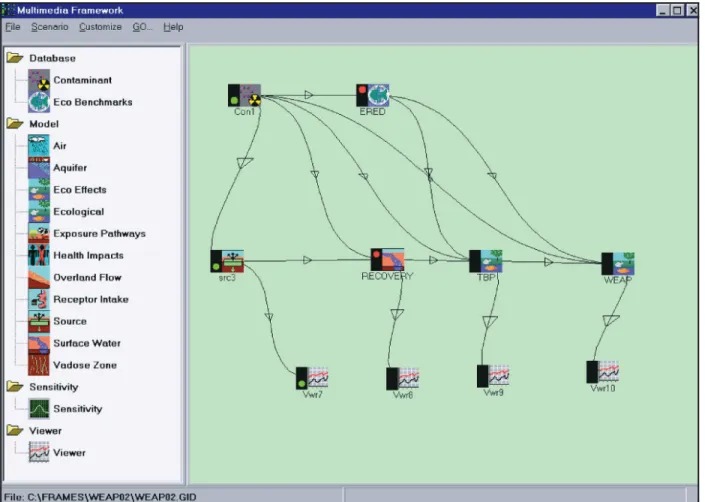The width and height of the screenshot is (705, 502).
Task: Close the Multimedia Framework window
Action: coord(692,10)
